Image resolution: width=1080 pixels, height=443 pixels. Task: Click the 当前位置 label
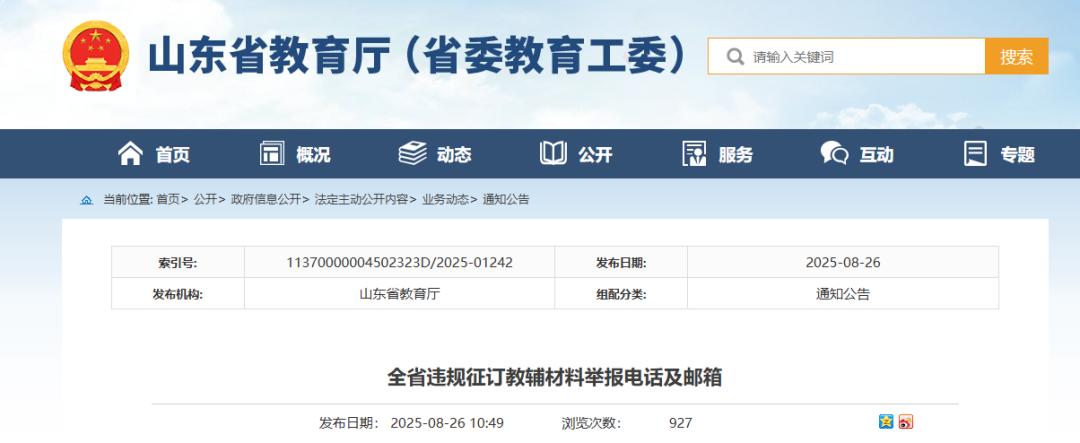pyautogui.click(x=127, y=200)
